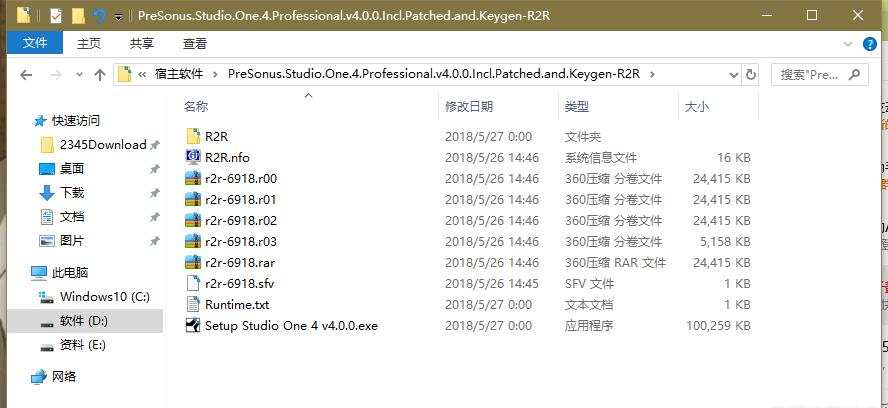
Task: Unpin 文档 via its pin icon
Action: [154, 217]
